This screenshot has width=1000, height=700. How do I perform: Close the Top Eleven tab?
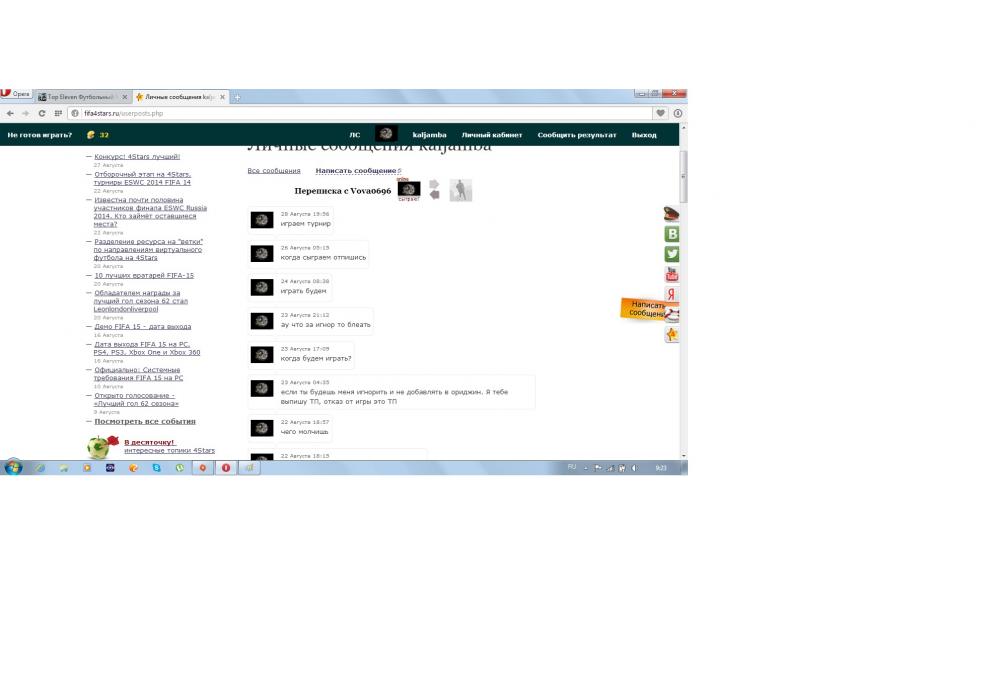click(x=125, y=97)
